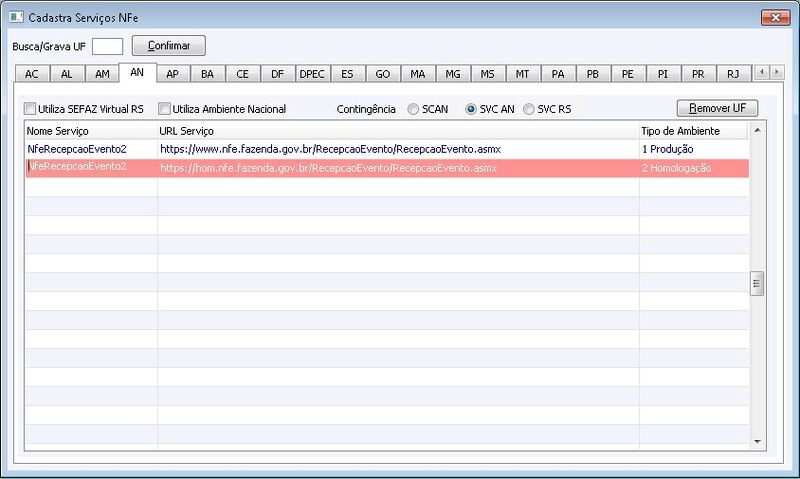This screenshot has height=479, width=800.
Task: Click the Remover UF button
Action: [717, 108]
